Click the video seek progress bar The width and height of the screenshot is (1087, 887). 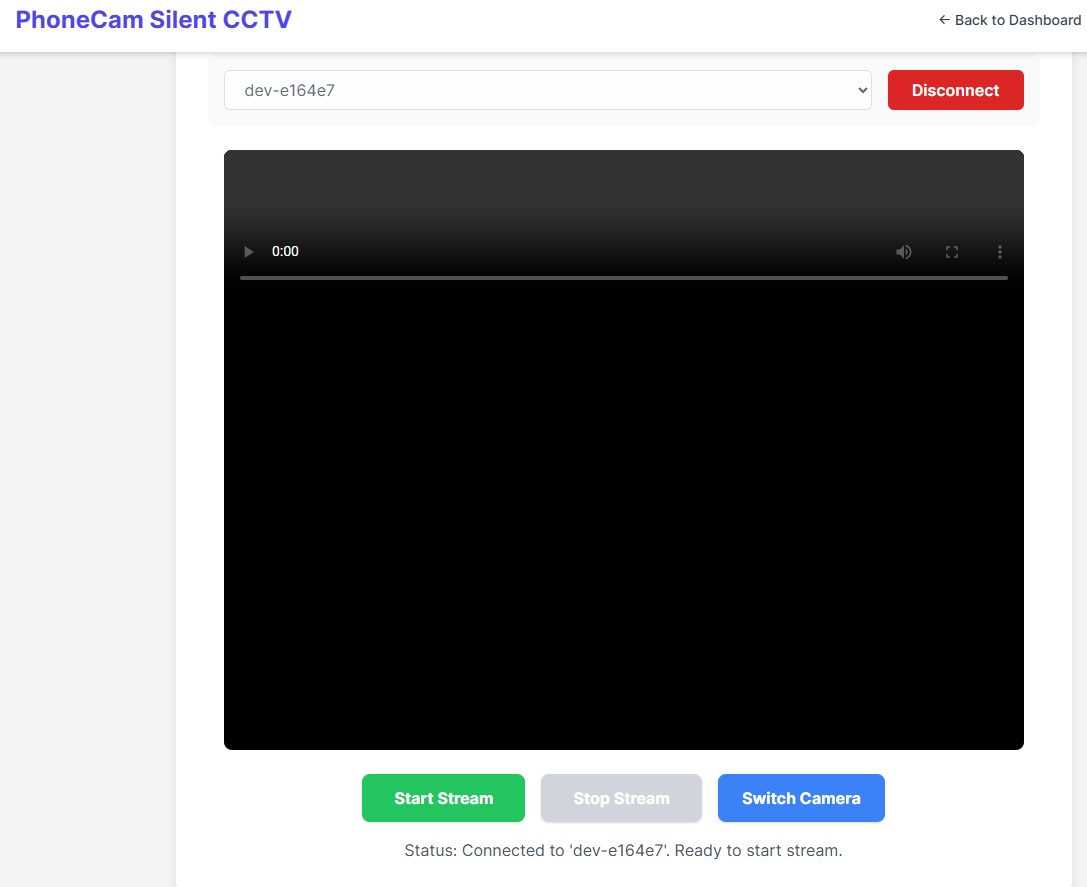623,278
